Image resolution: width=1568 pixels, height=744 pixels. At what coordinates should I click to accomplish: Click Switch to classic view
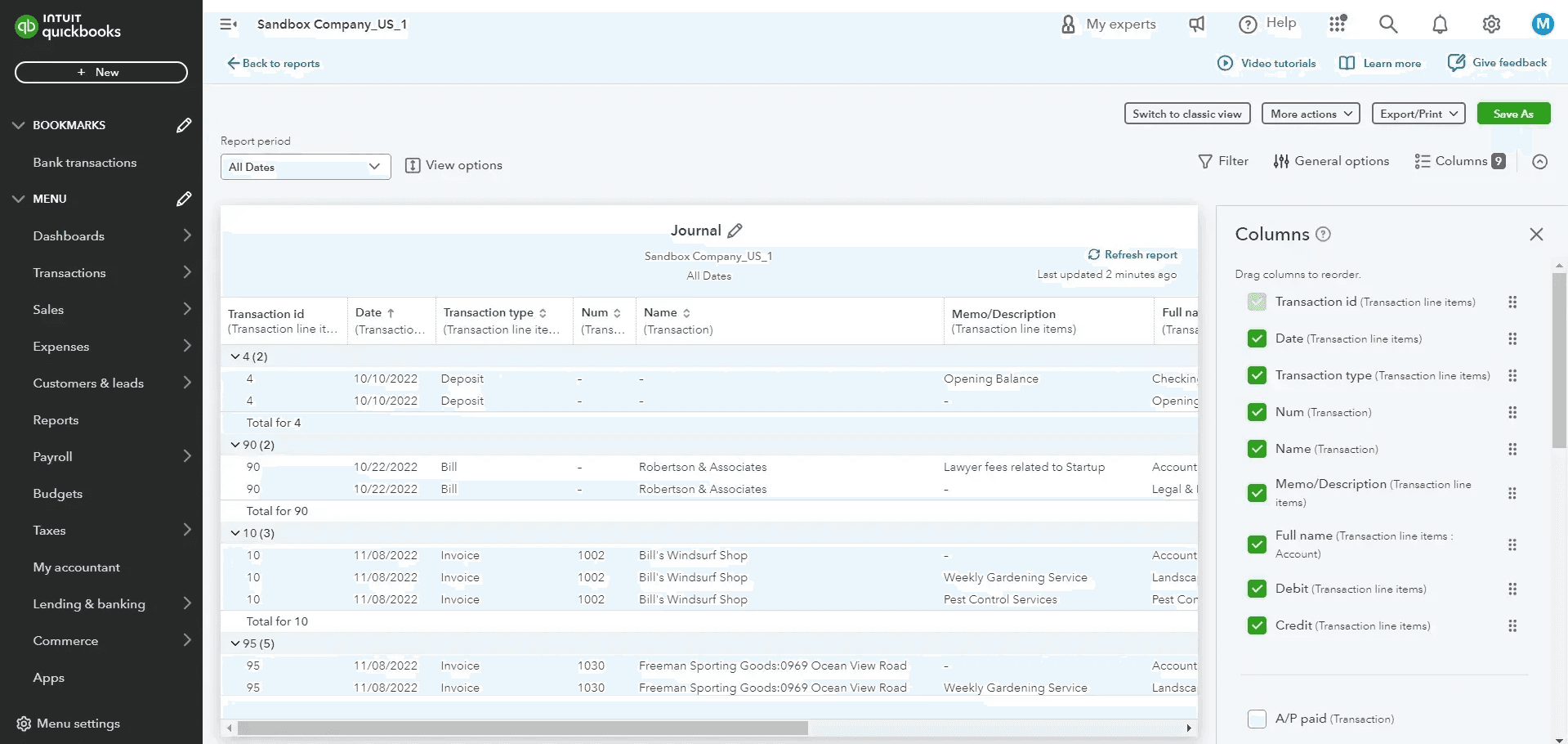coord(1187,114)
